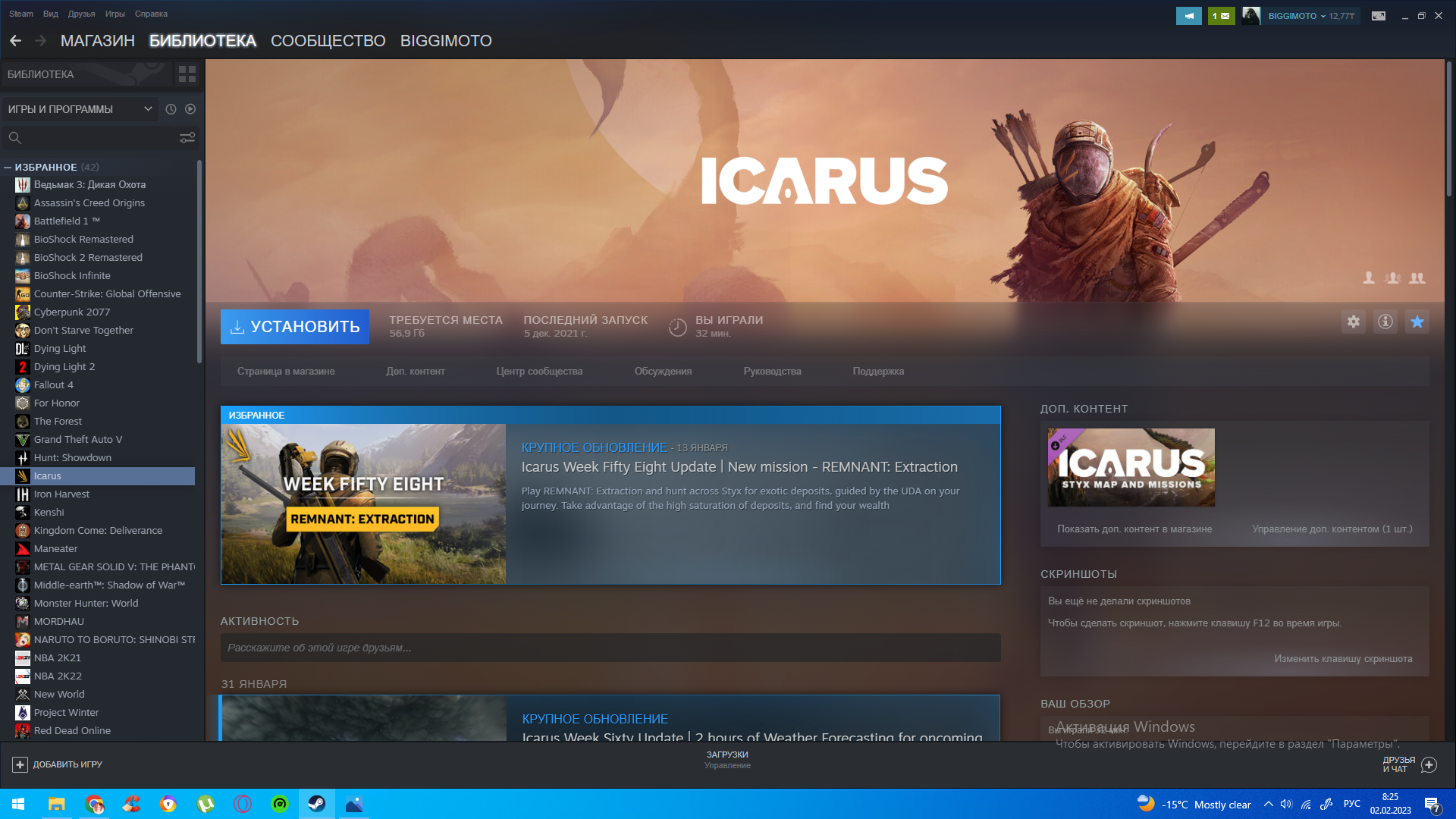Switch library to grid view icon
Image resolution: width=1456 pixels, height=819 pixels.
tap(187, 74)
